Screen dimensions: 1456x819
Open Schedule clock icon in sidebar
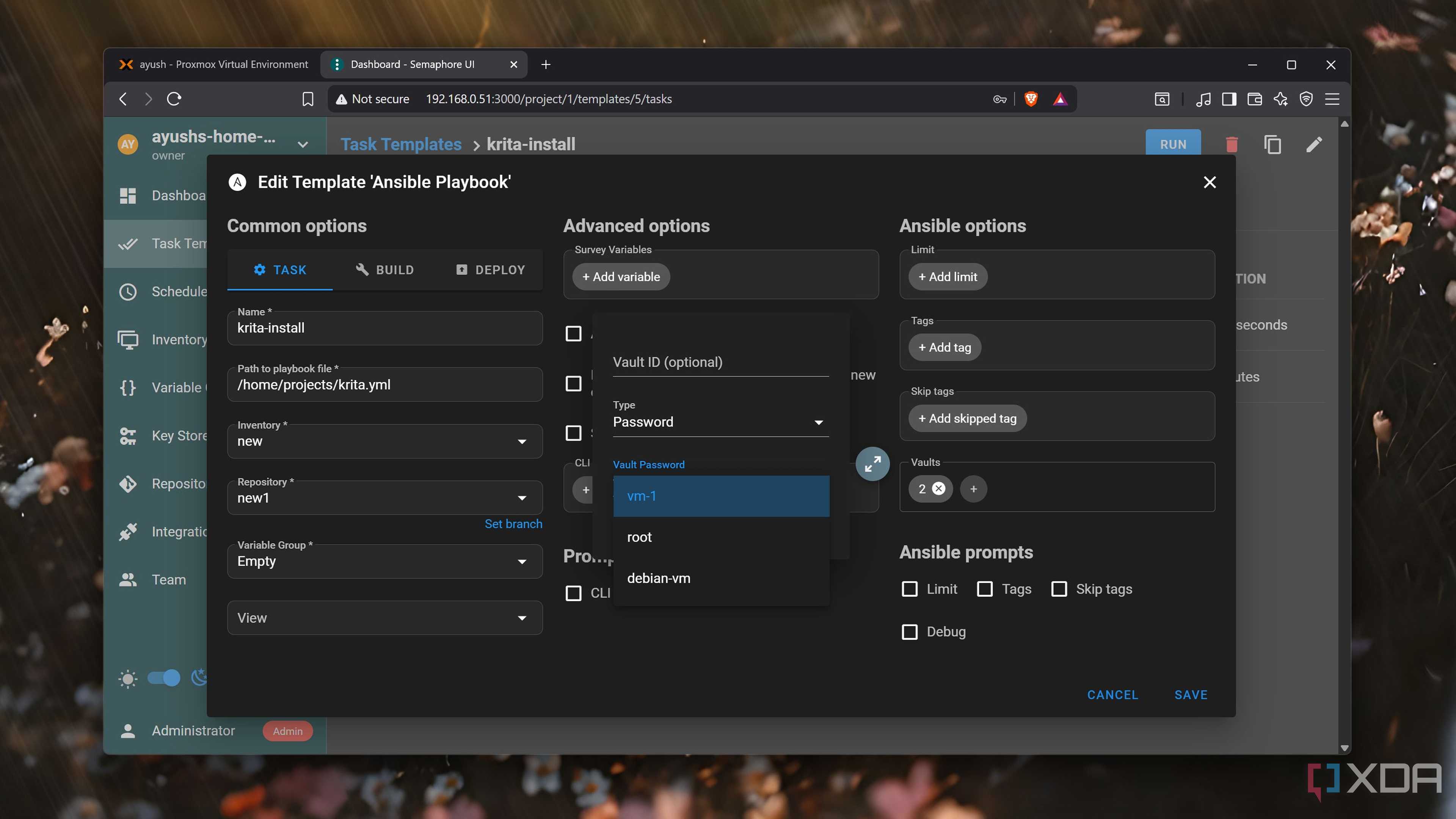[128, 292]
